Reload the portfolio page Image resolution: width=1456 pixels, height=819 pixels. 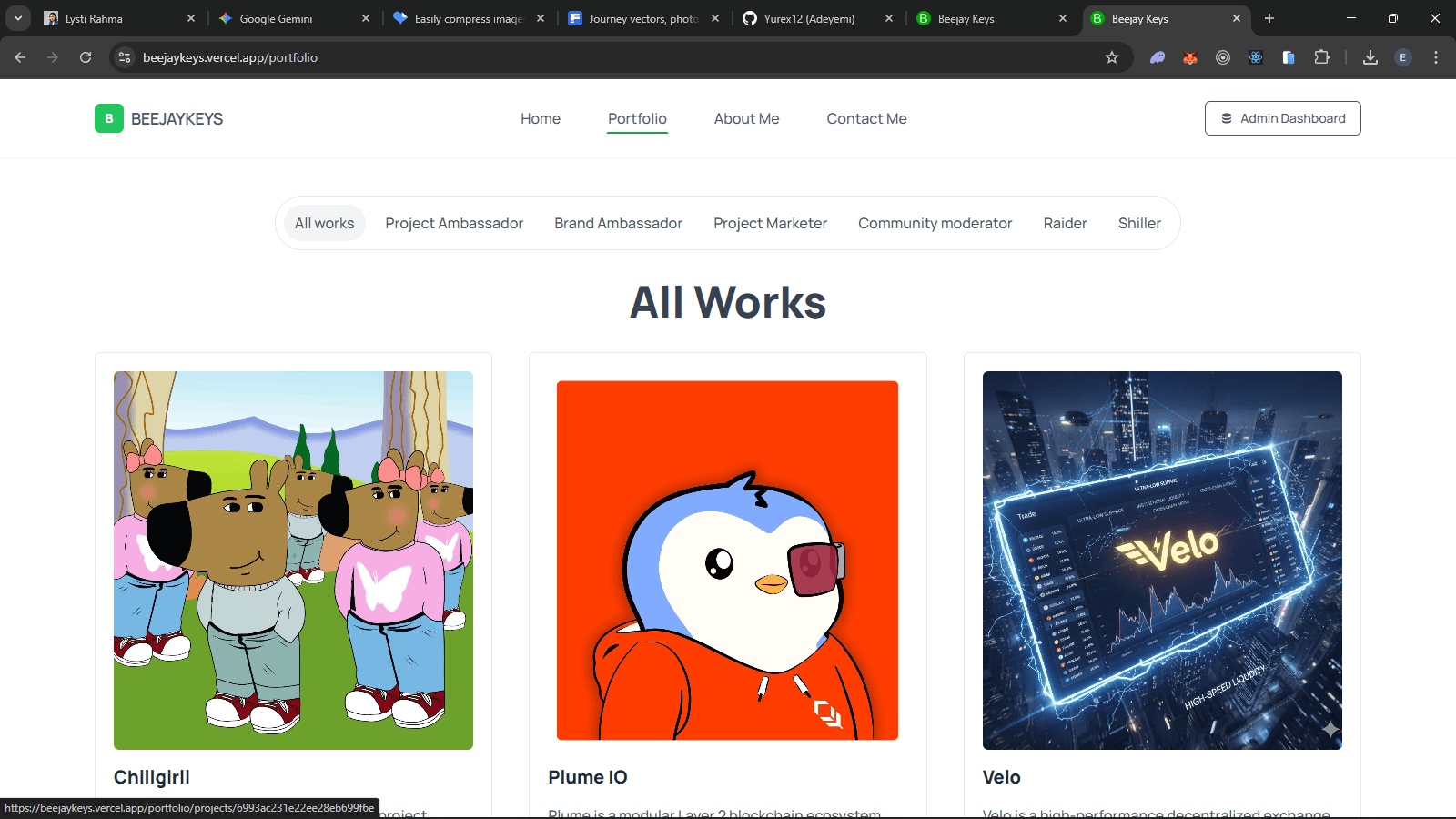[x=86, y=57]
